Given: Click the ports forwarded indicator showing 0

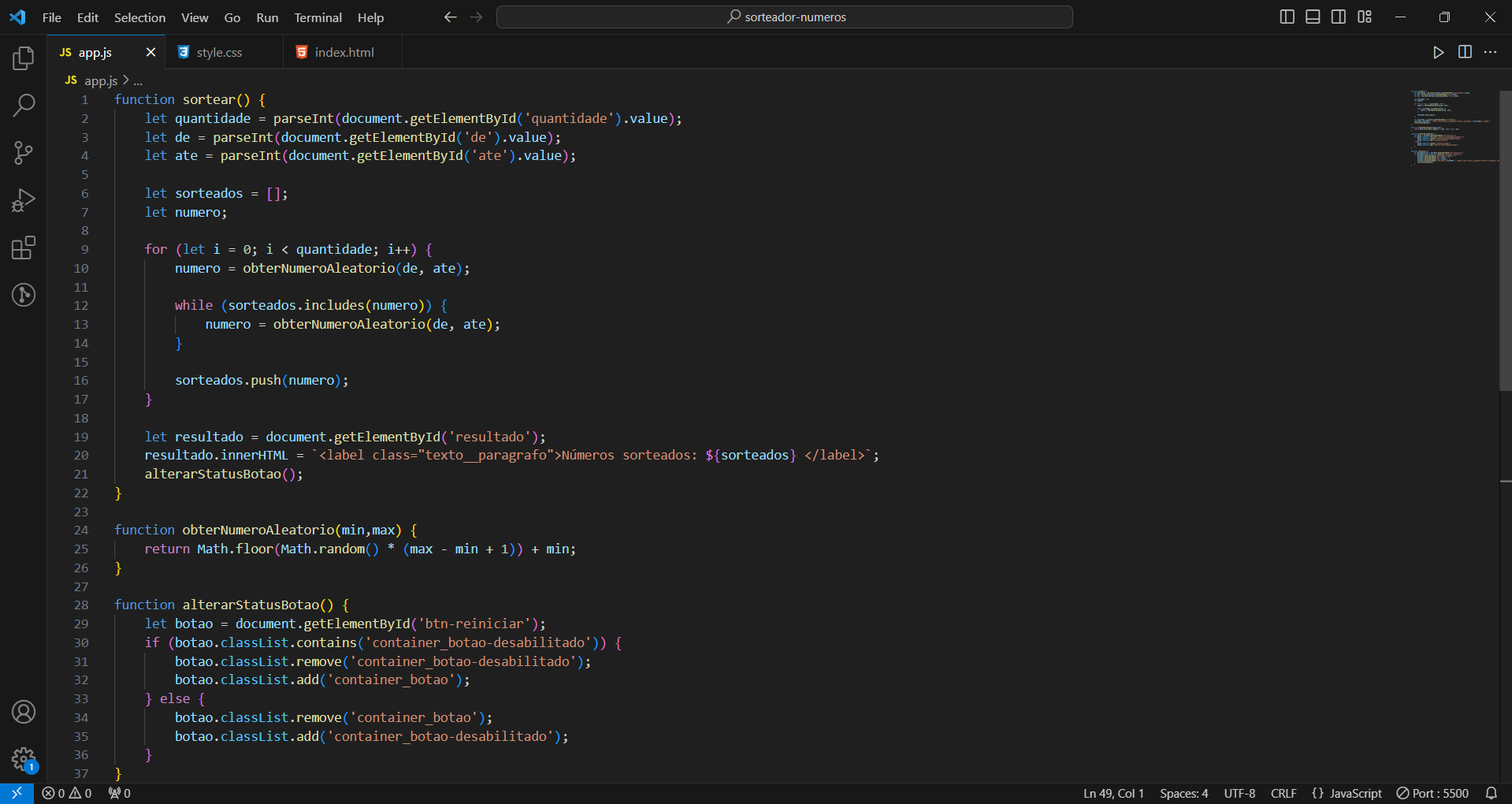Looking at the screenshot, I should [120, 793].
